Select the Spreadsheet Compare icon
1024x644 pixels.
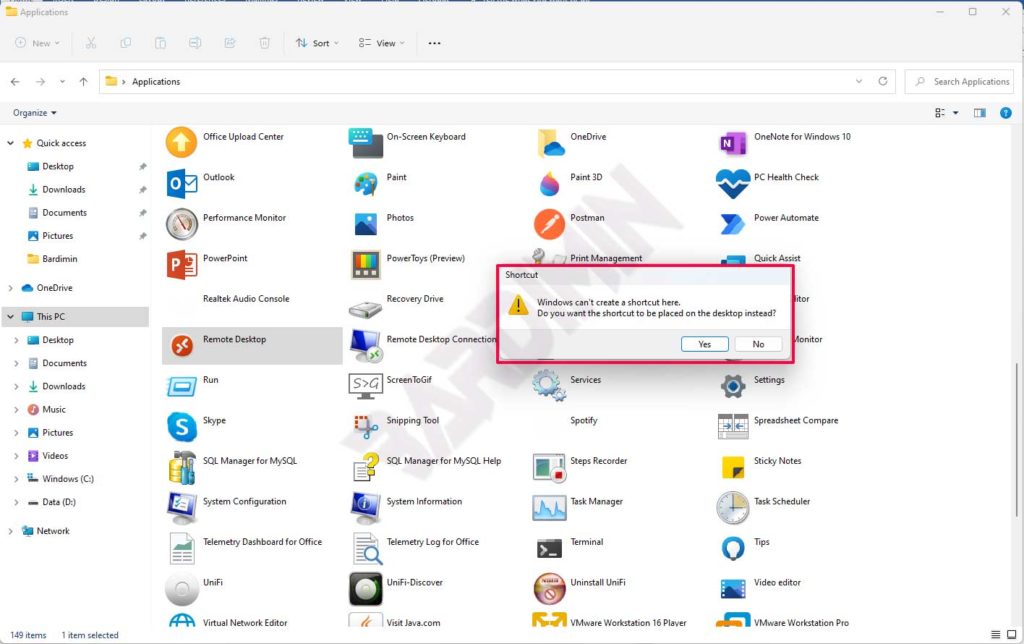pyautogui.click(x=733, y=427)
